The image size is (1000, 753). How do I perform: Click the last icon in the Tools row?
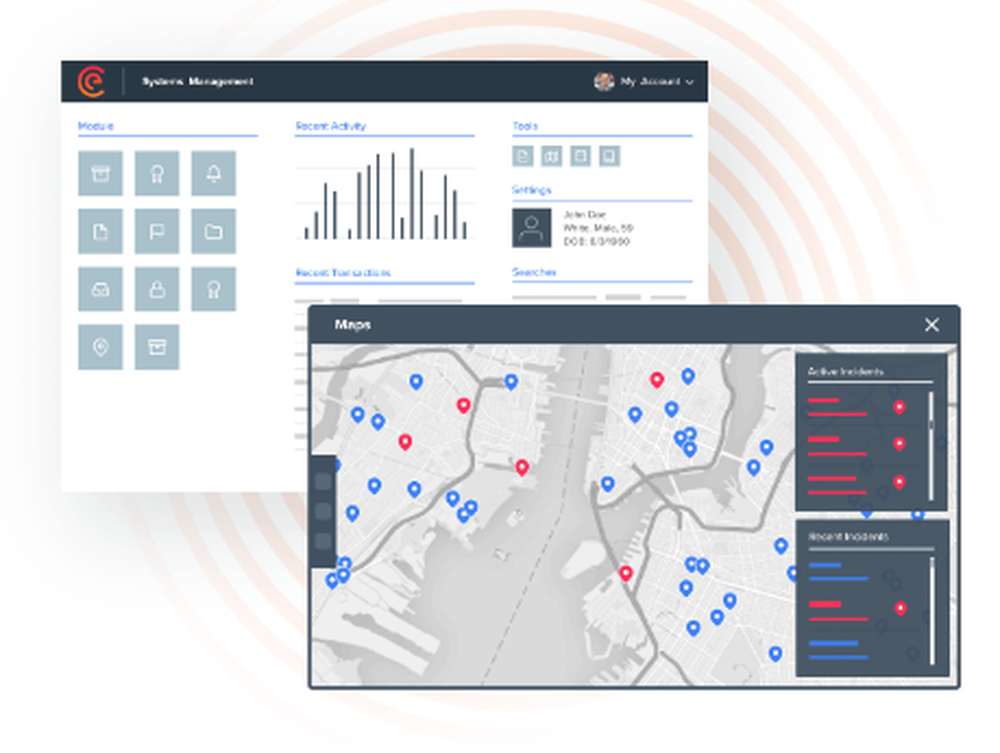(610, 156)
